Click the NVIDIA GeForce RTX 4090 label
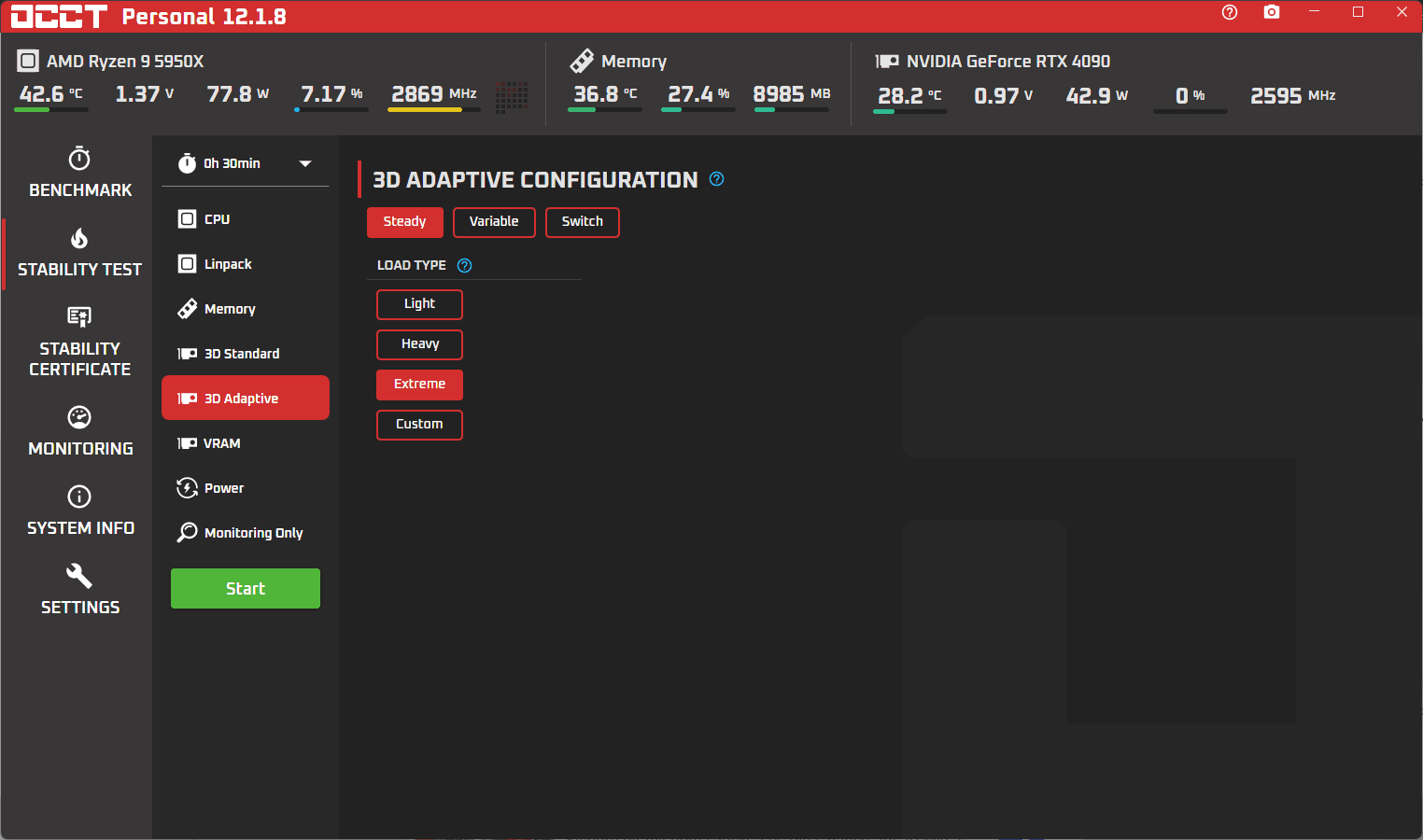Viewport: 1423px width, 840px height. coord(1008,62)
